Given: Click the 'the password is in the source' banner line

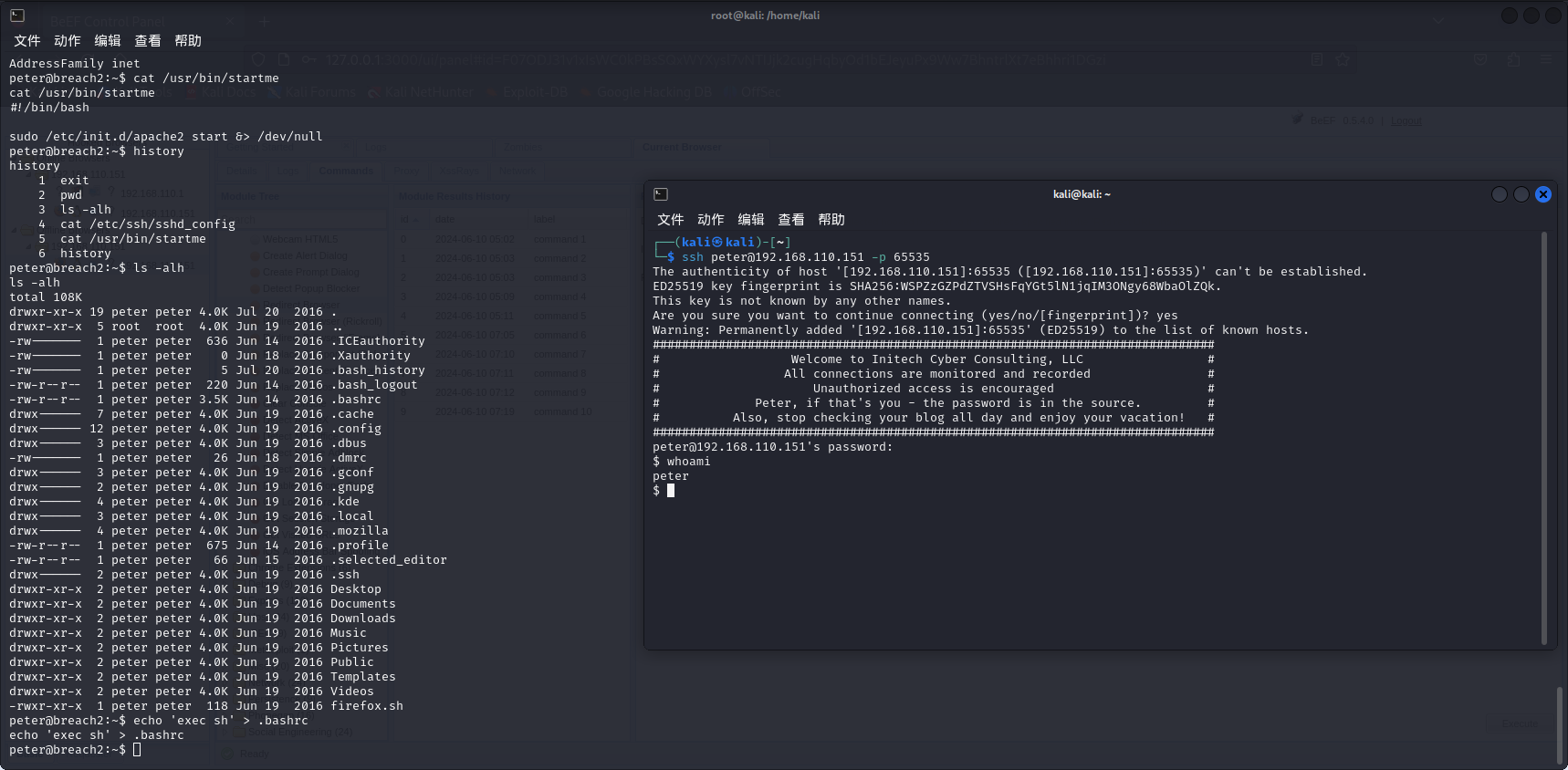Looking at the screenshot, I should (x=948, y=403).
